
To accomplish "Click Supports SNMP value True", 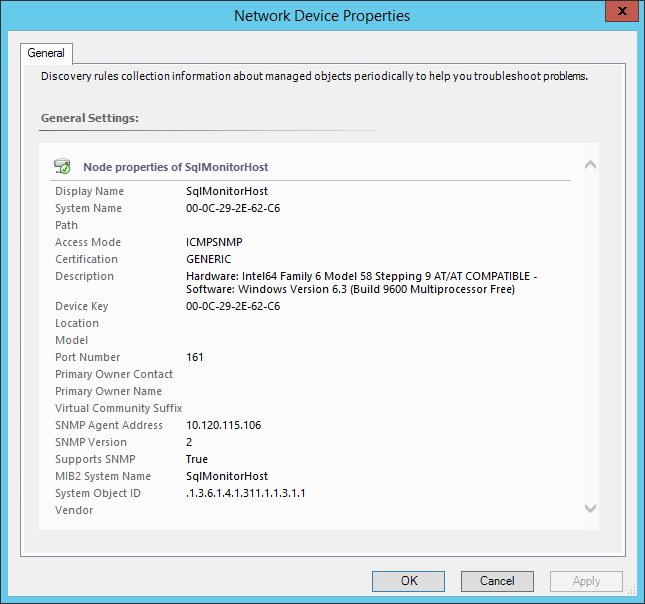I will tap(197, 459).
